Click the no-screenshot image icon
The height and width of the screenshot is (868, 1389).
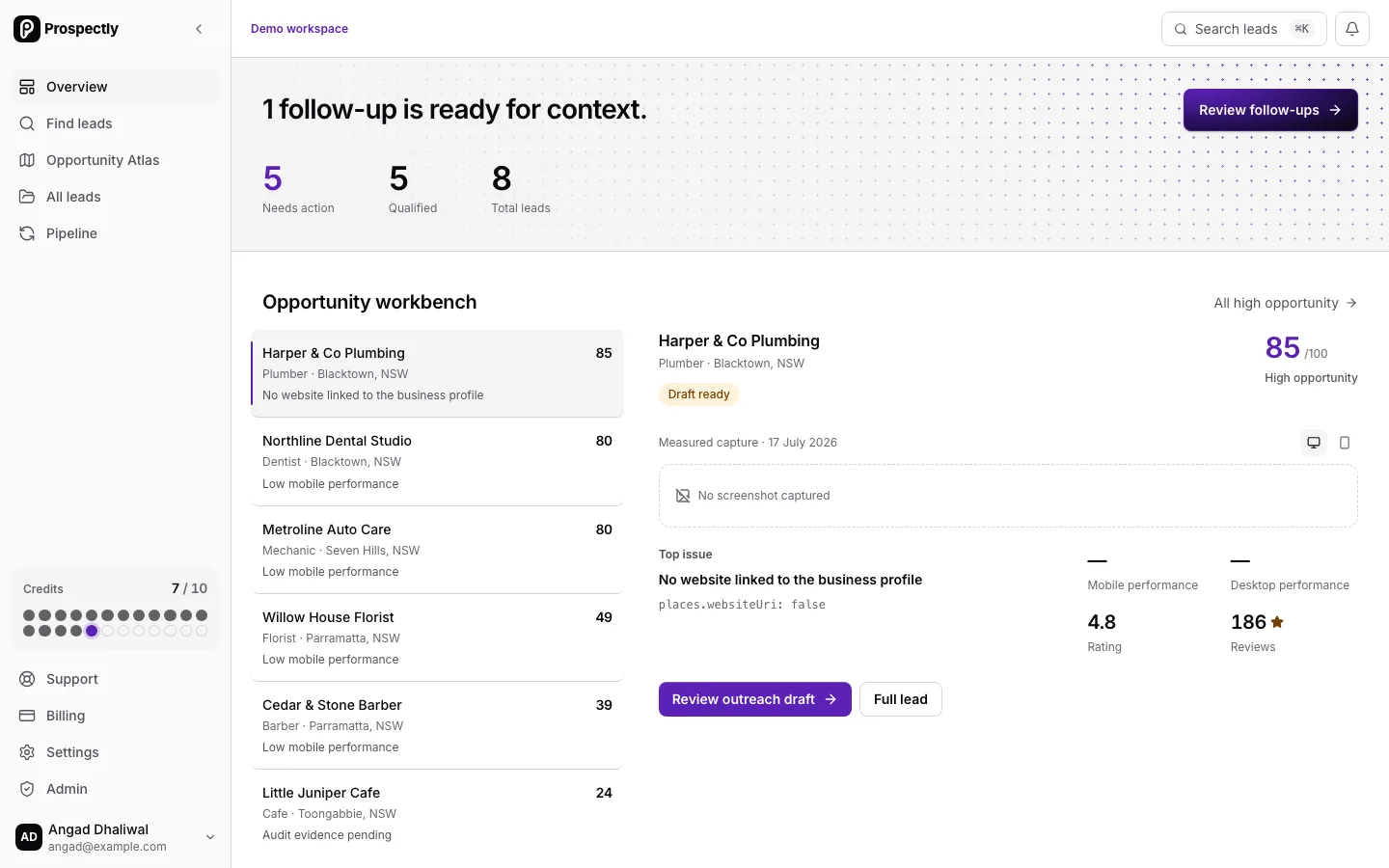tap(683, 496)
